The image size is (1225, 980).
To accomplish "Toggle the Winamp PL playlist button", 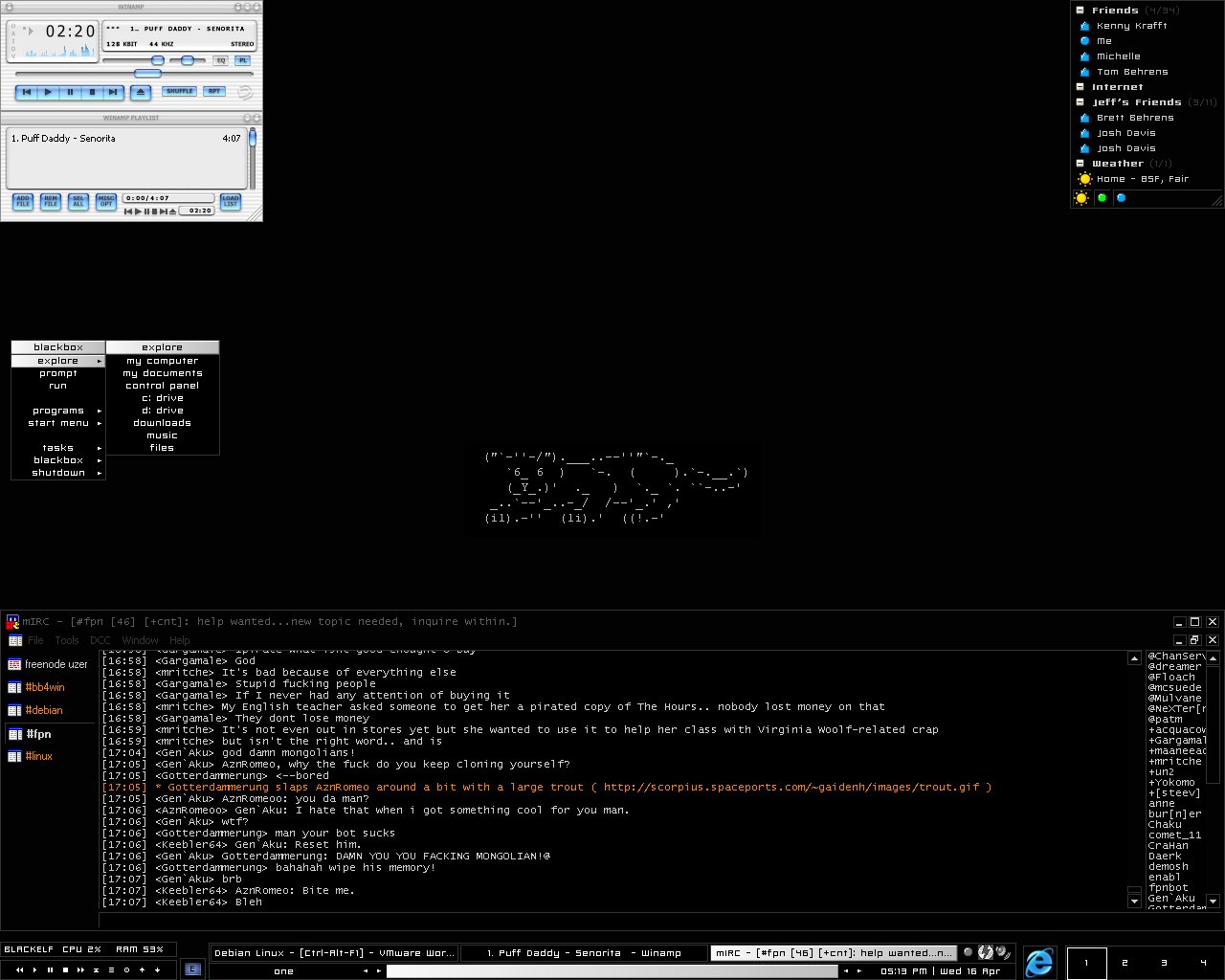I will (243, 60).
